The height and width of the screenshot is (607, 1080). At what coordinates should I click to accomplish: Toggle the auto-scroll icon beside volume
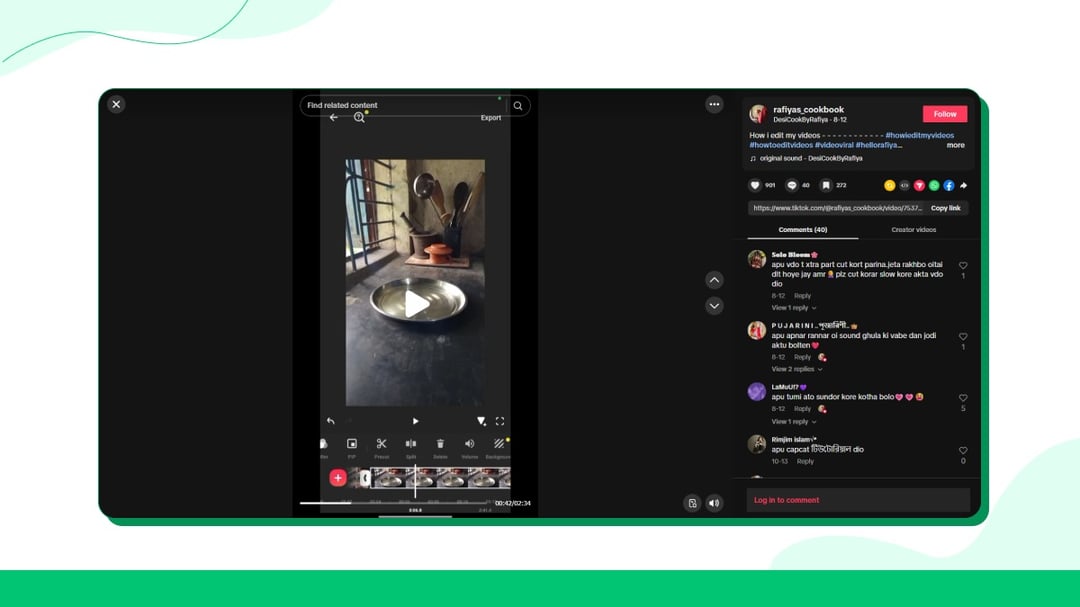[x=692, y=503]
